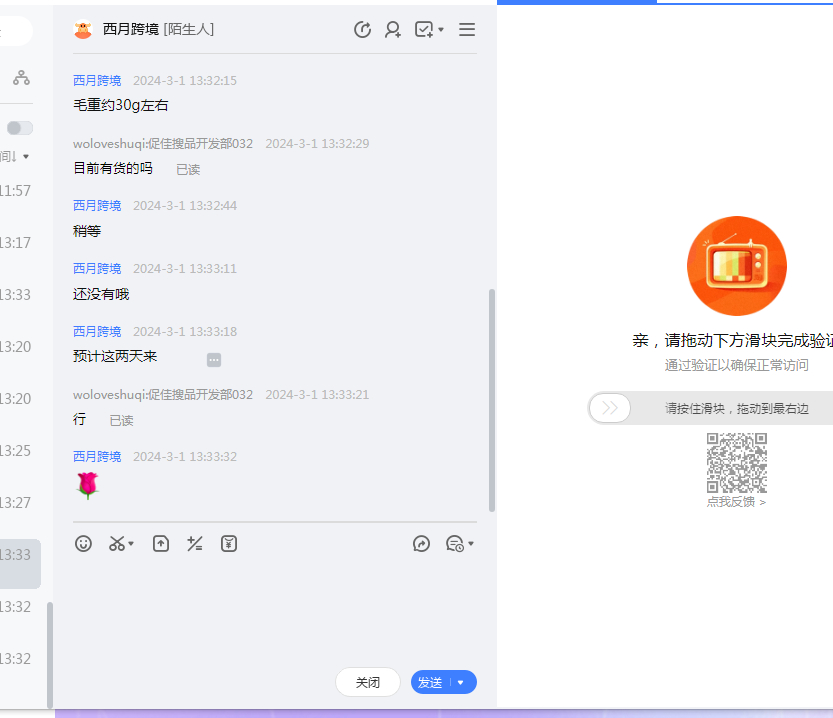The image size is (833, 718).
Task: Click the refresh clock icon in header
Action: click(x=363, y=30)
